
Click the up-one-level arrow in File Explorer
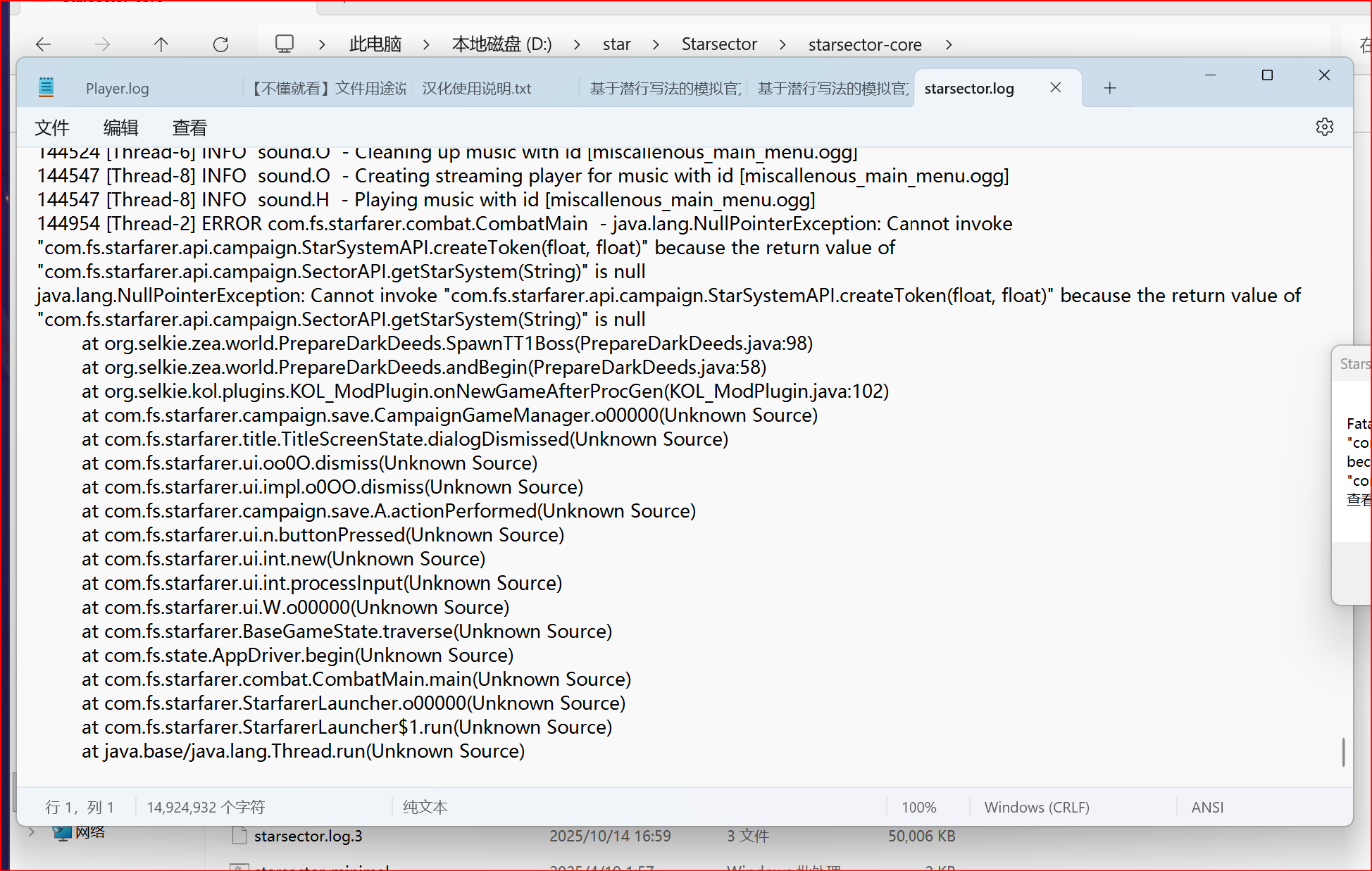[x=161, y=44]
